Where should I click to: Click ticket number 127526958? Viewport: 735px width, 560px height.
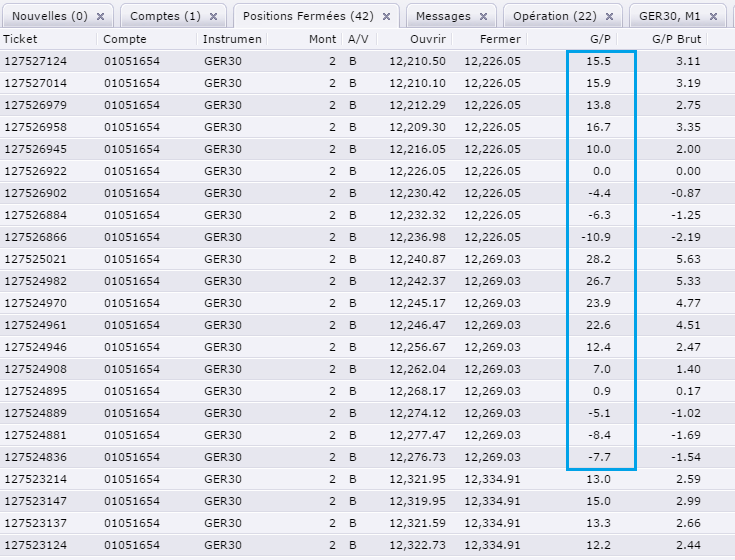(x=36, y=127)
